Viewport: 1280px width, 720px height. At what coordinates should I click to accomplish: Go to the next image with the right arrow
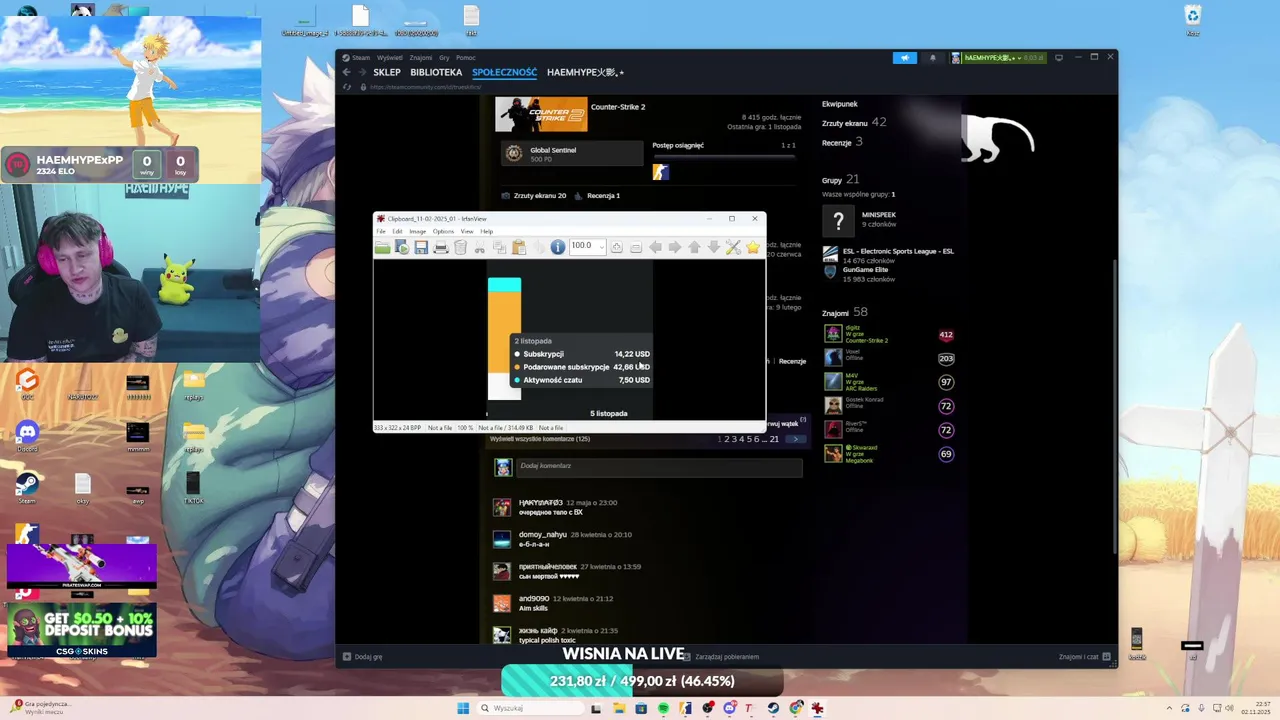[x=674, y=247]
